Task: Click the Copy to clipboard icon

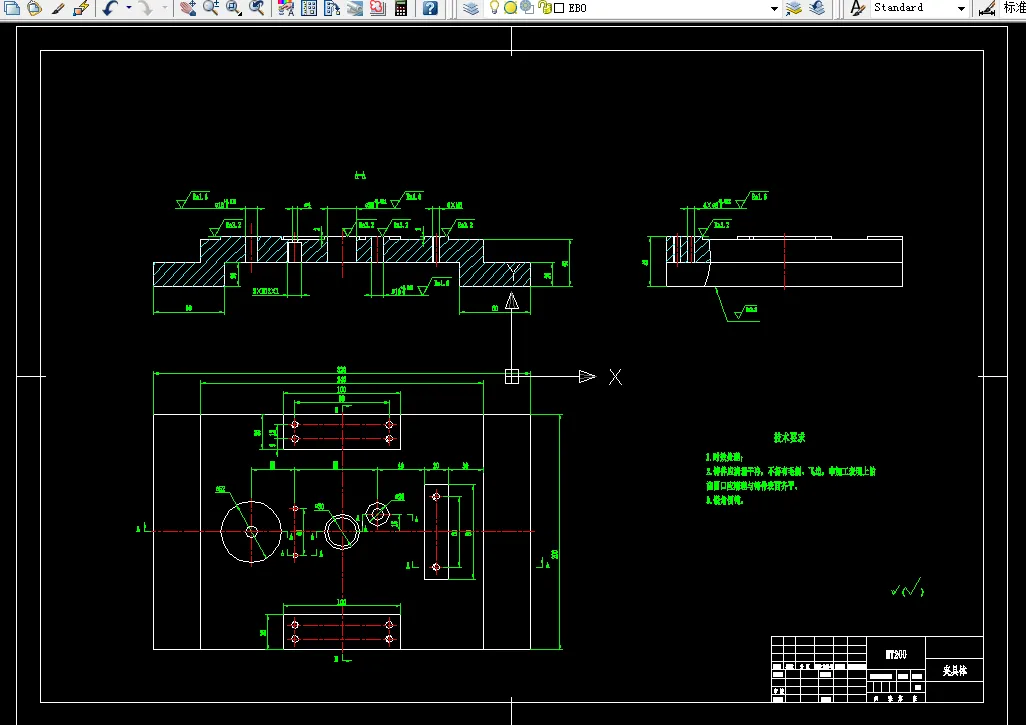Action: (x=12, y=8)
